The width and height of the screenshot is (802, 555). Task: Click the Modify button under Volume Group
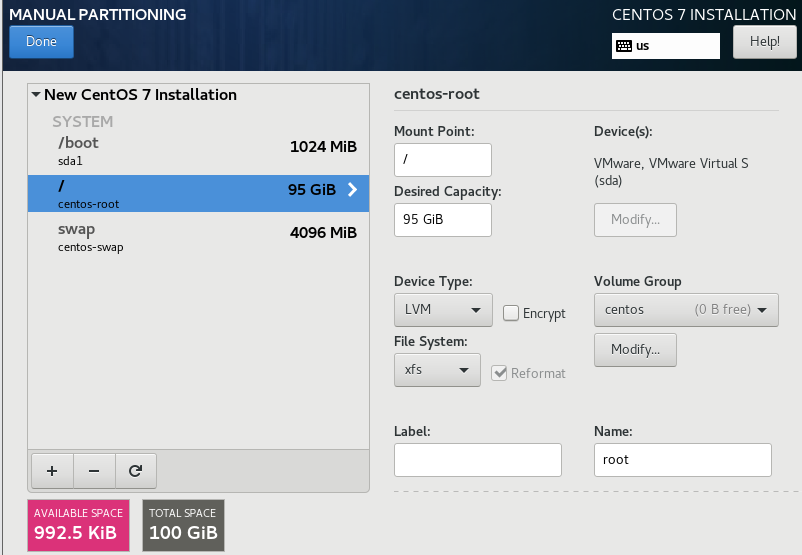(635, 350)
